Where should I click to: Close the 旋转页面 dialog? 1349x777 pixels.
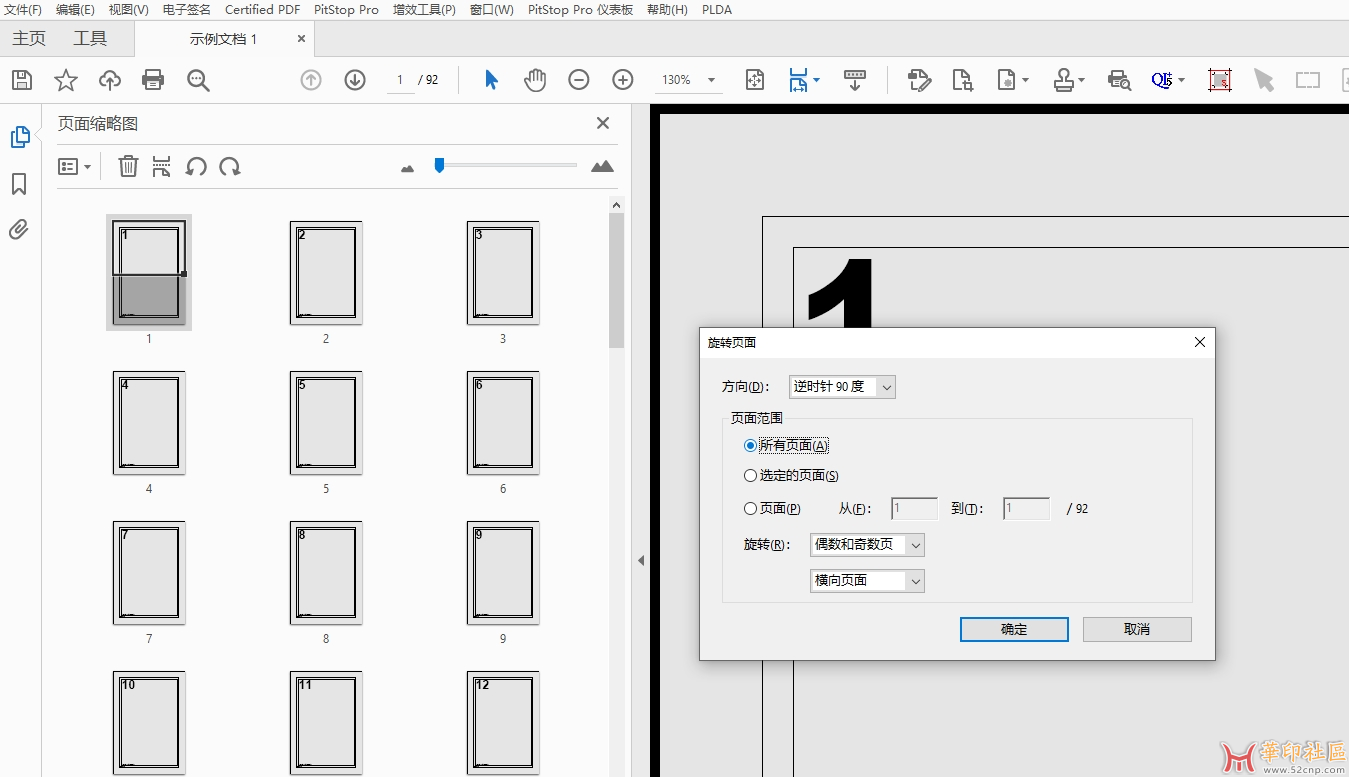pyautogui.click(x=1200, y=342)
